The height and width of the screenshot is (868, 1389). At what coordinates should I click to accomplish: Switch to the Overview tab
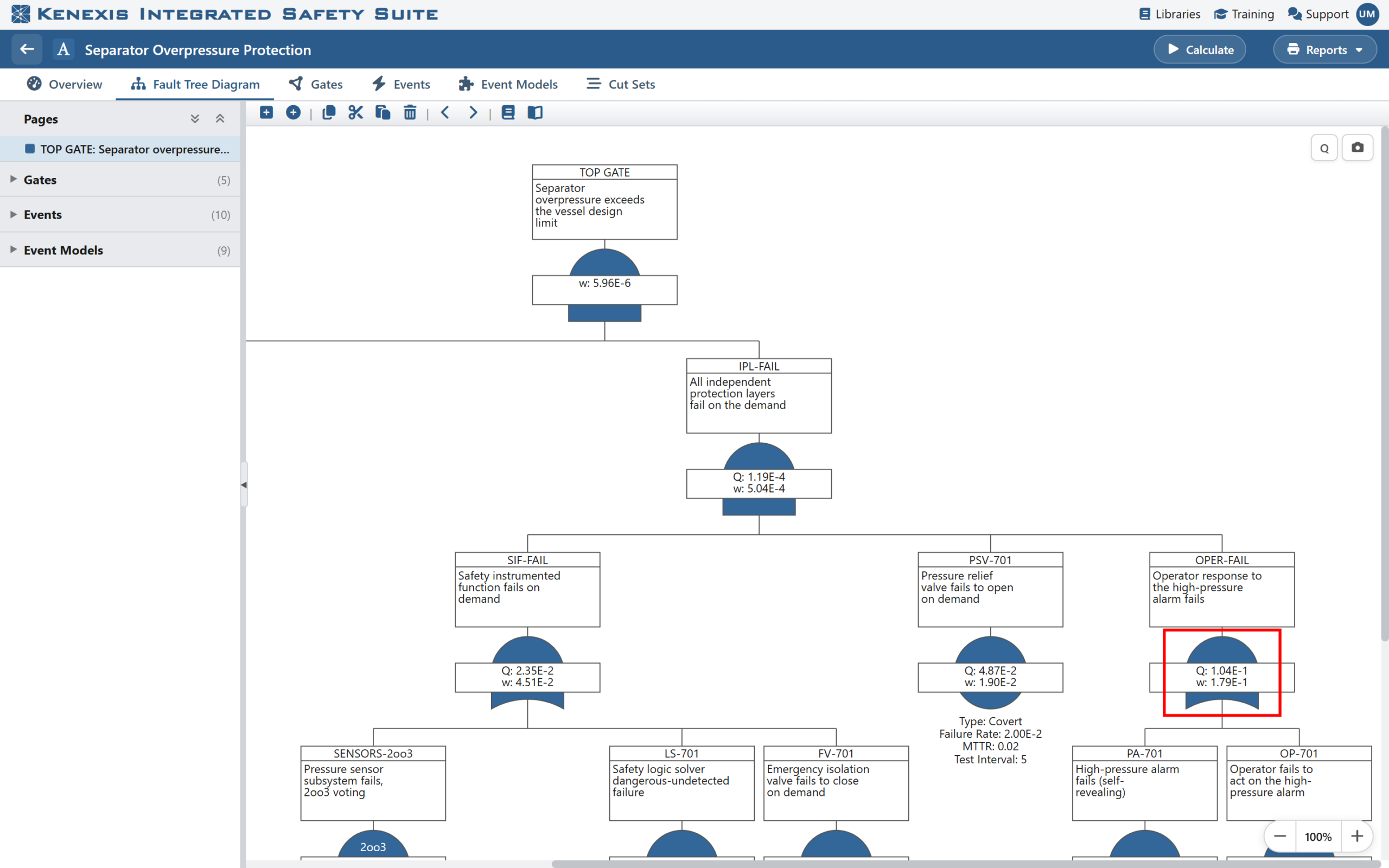click(64, 85)
